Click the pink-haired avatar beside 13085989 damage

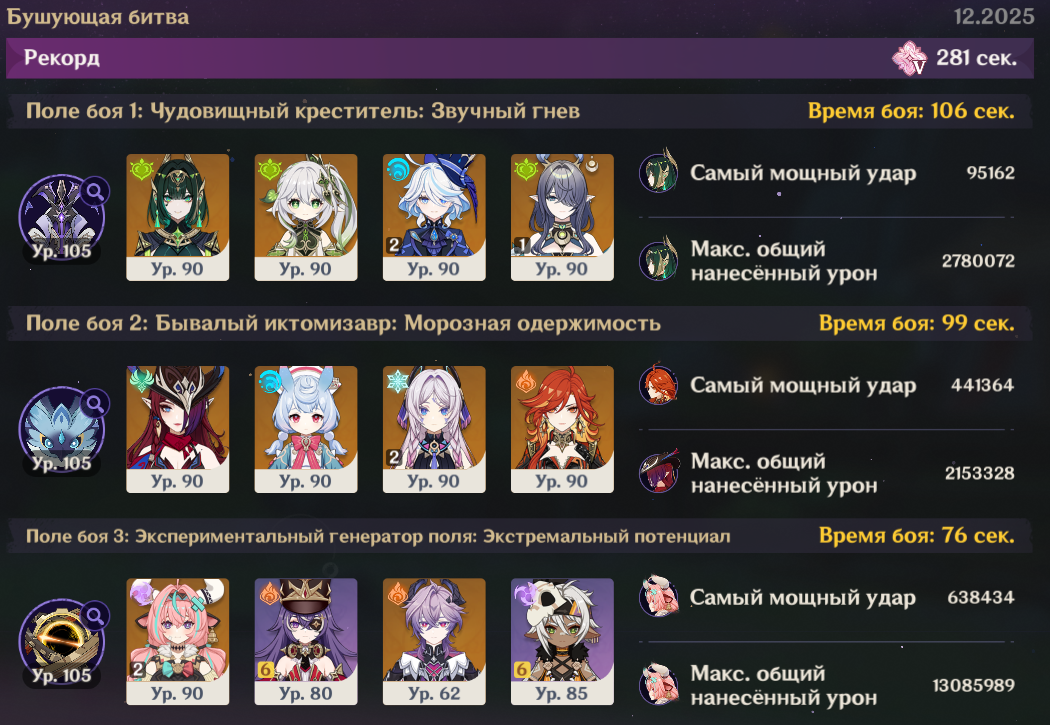[658, 683]
